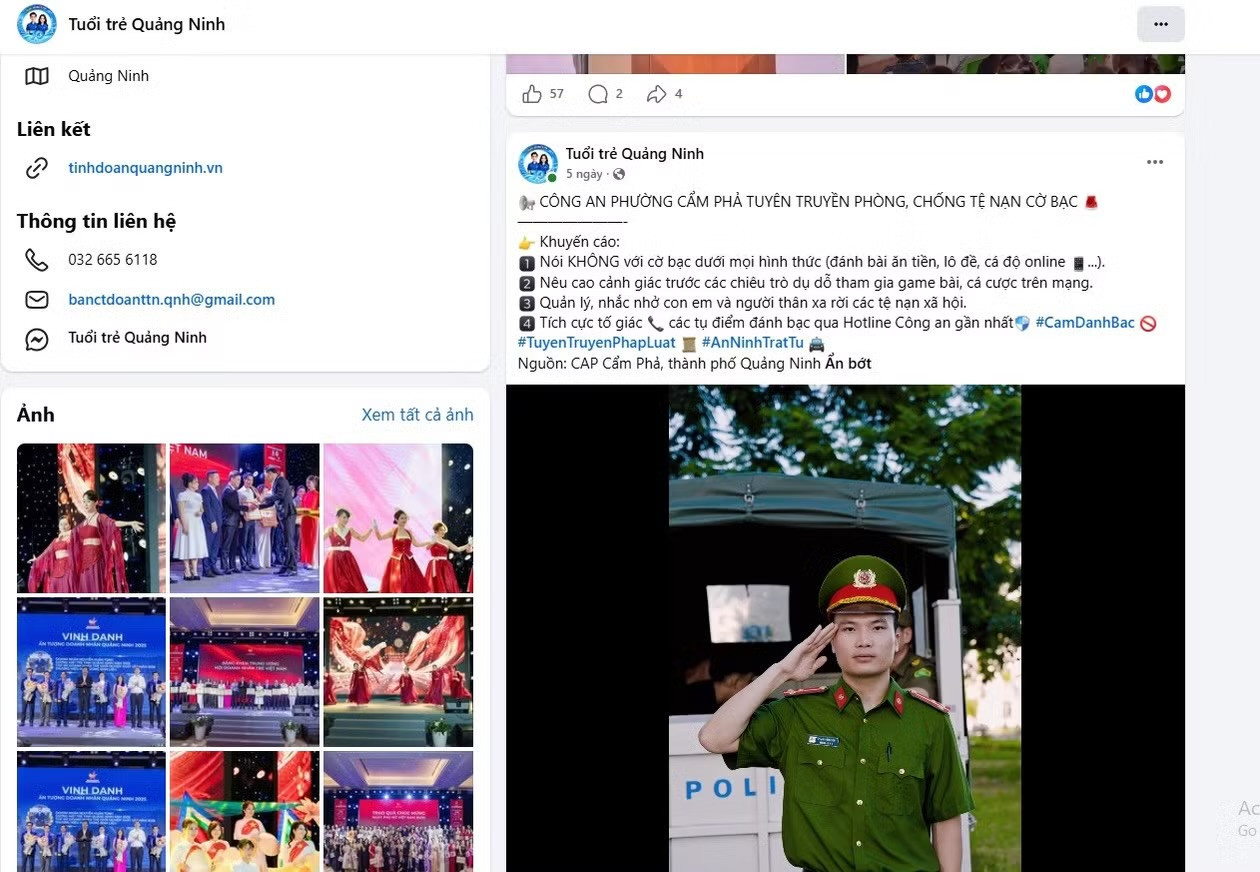Image resolution: width=1260 pixels, height=872 pixels.
Task: Click the share arrow icon showing 4
Action: (x=656, y=94)
